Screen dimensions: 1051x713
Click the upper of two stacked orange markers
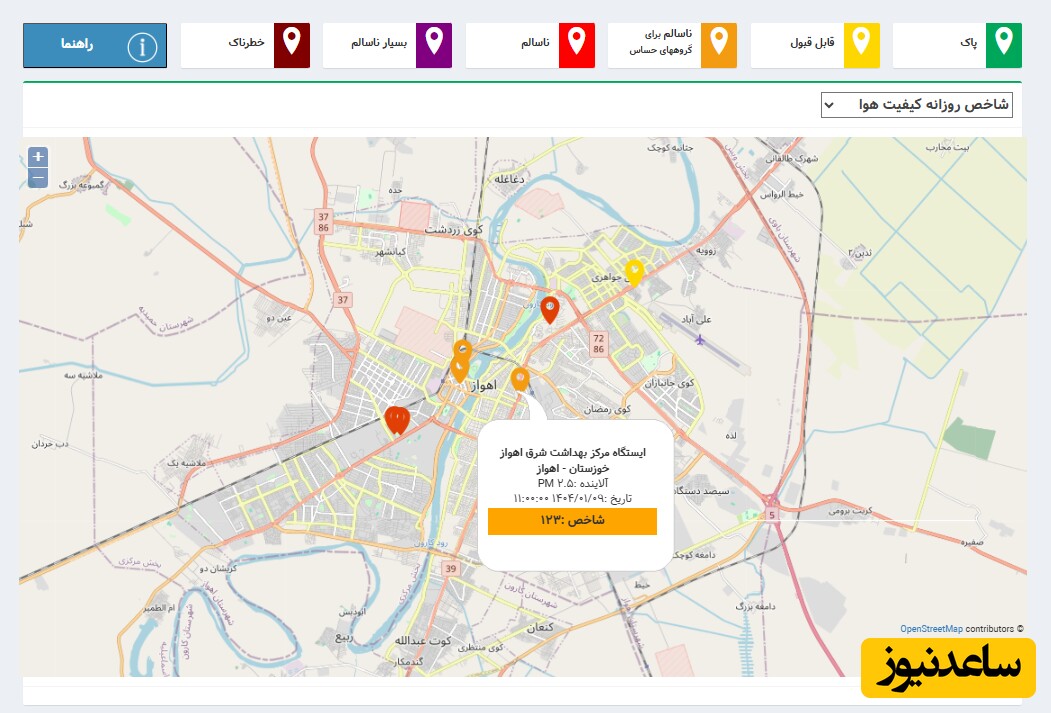(463, 350)
